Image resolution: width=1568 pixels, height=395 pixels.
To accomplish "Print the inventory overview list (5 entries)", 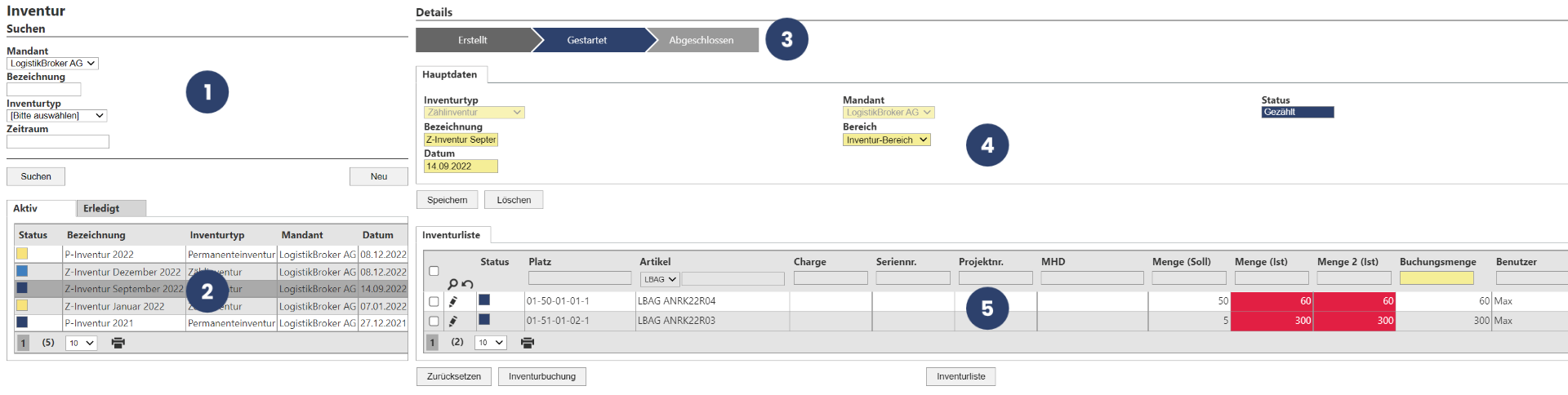I will [x=118, y=343].
